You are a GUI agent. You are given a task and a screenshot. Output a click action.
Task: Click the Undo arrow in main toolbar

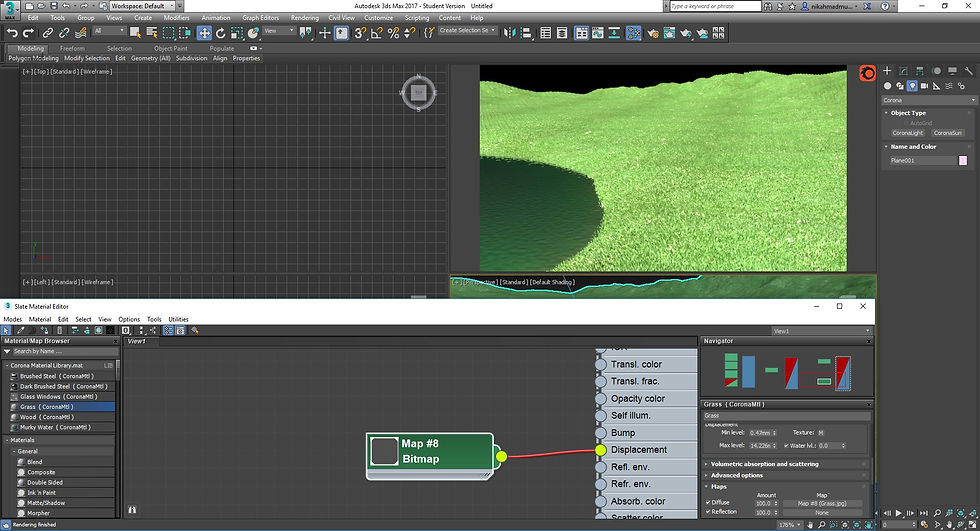(x=12, y=33)
